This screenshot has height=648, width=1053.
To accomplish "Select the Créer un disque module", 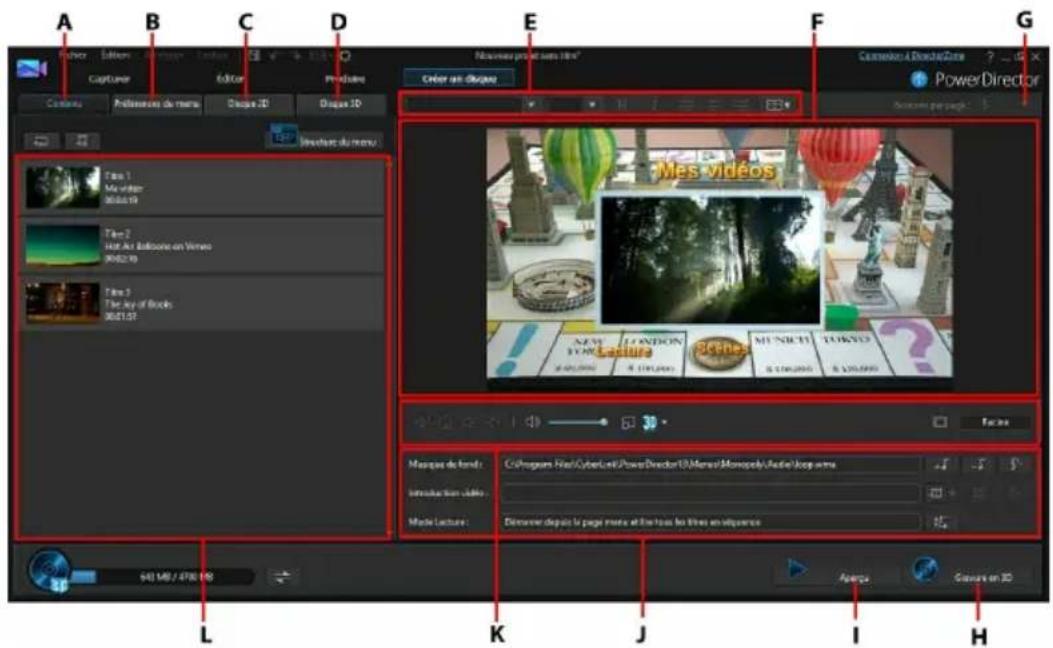I will click(459, 79).
